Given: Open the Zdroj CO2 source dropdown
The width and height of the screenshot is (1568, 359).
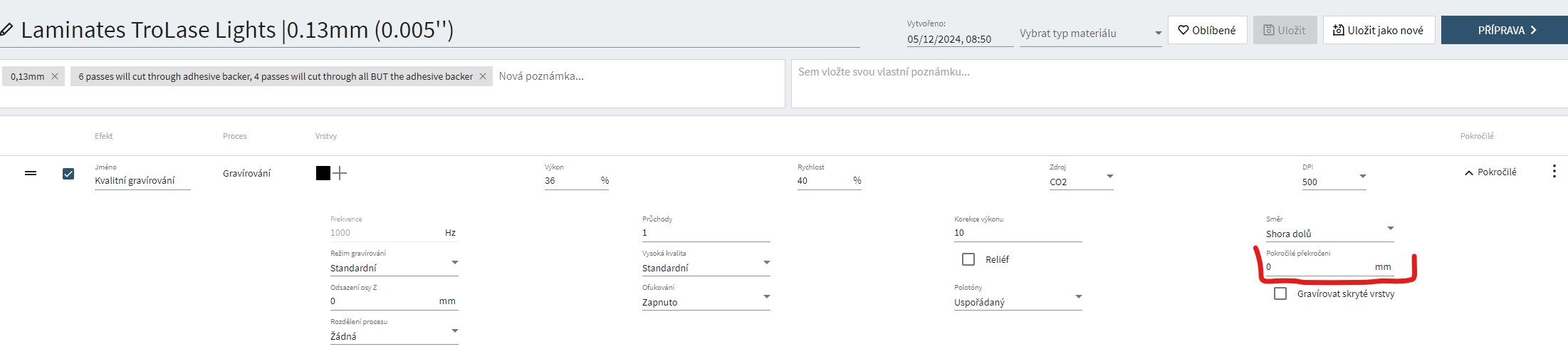Looking at the screenshot, I should tap(1081, 181).
